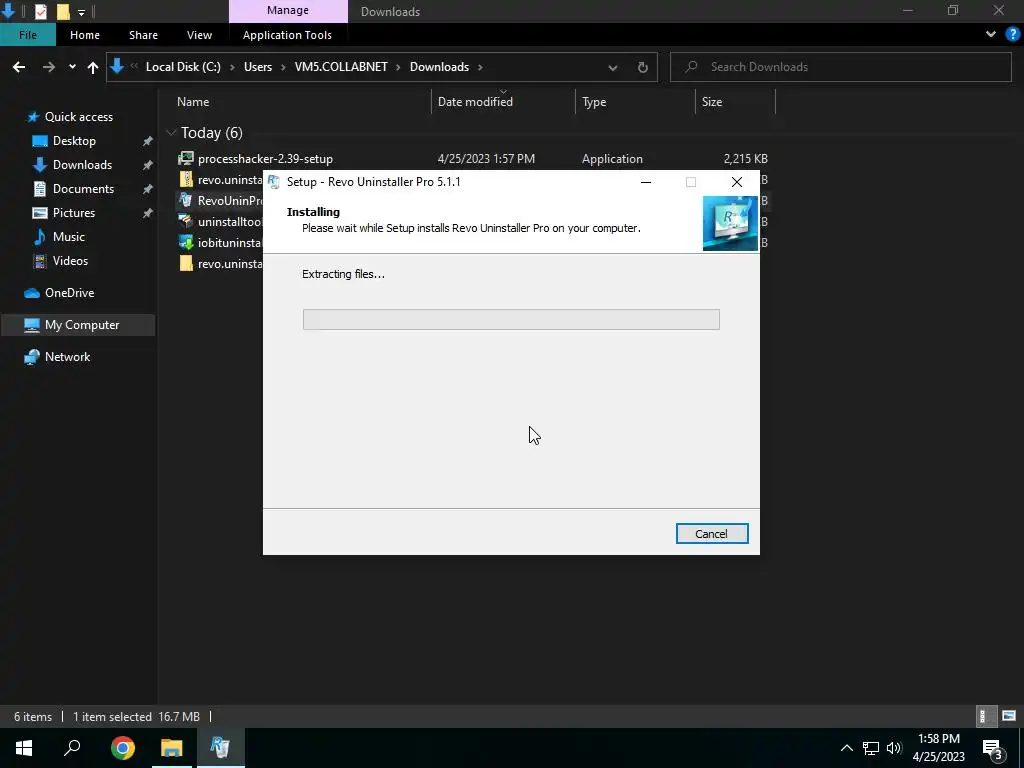Viewport: 1024px width, 768px height.
Task: Cancel the Revo Uninstaller Pro installation
Action: [712, 534]
